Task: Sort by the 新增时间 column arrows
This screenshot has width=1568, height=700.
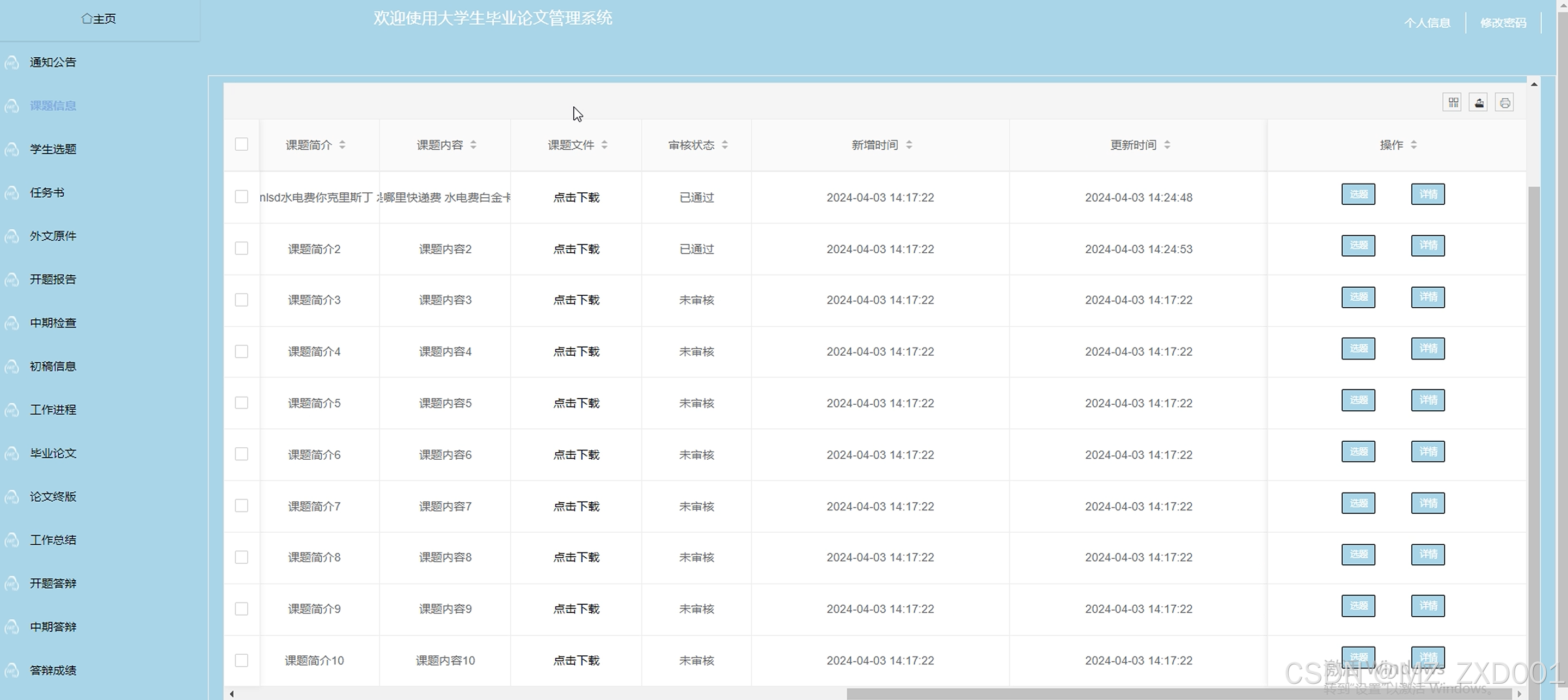Action: coord(909,145)
